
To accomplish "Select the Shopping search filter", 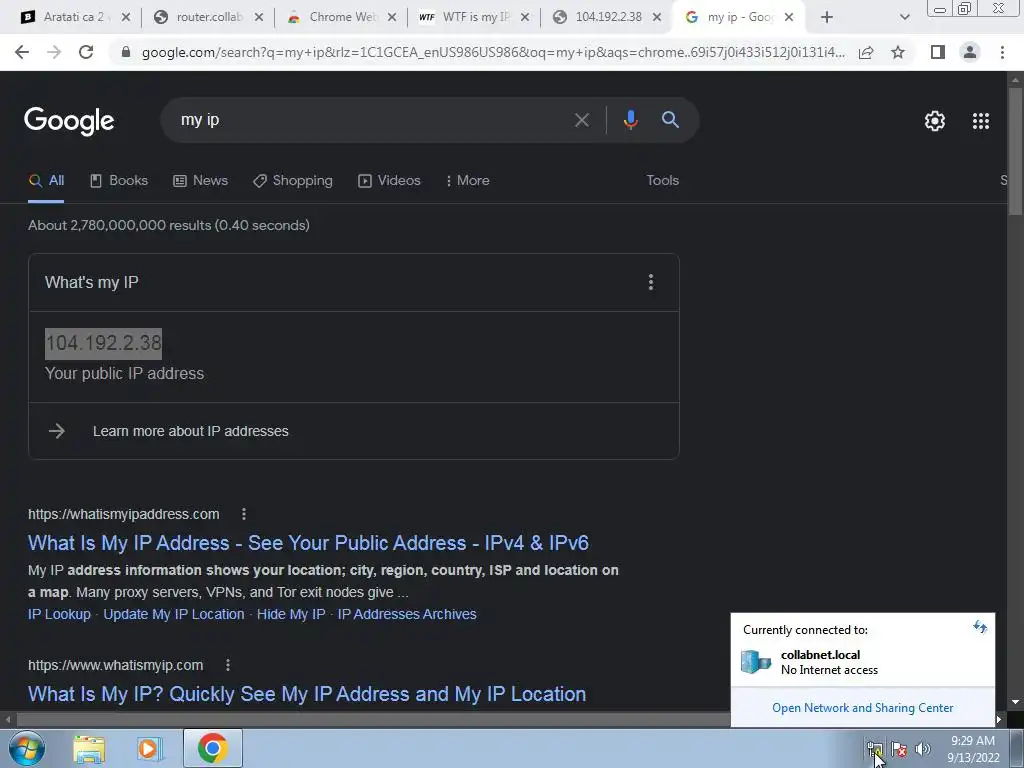I will tap(293, 180).
